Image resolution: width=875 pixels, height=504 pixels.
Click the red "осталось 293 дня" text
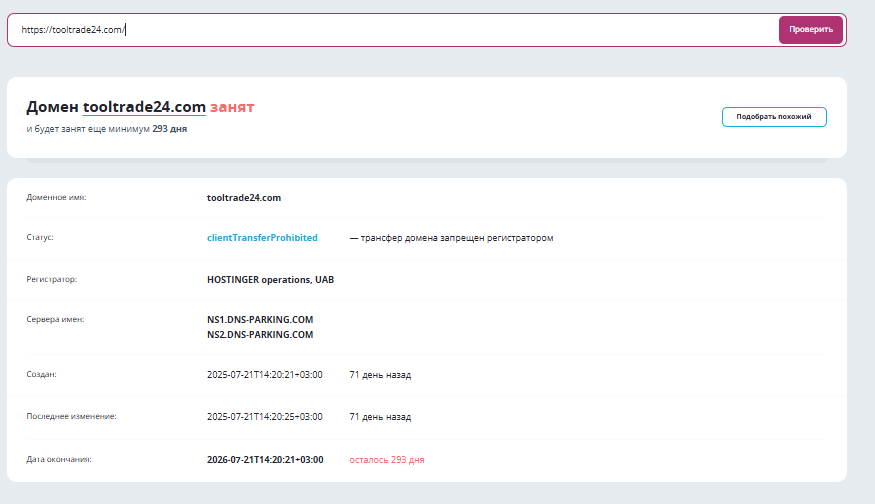[x=387, y=460]
